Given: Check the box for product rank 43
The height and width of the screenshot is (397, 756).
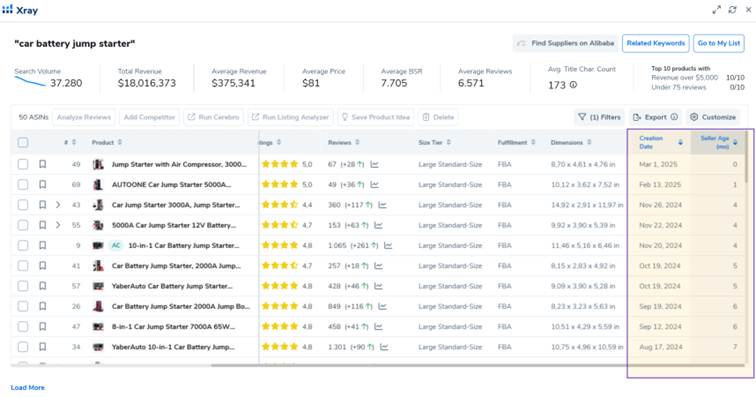Looking at the screenshot, I should click(x=23, y=205).
